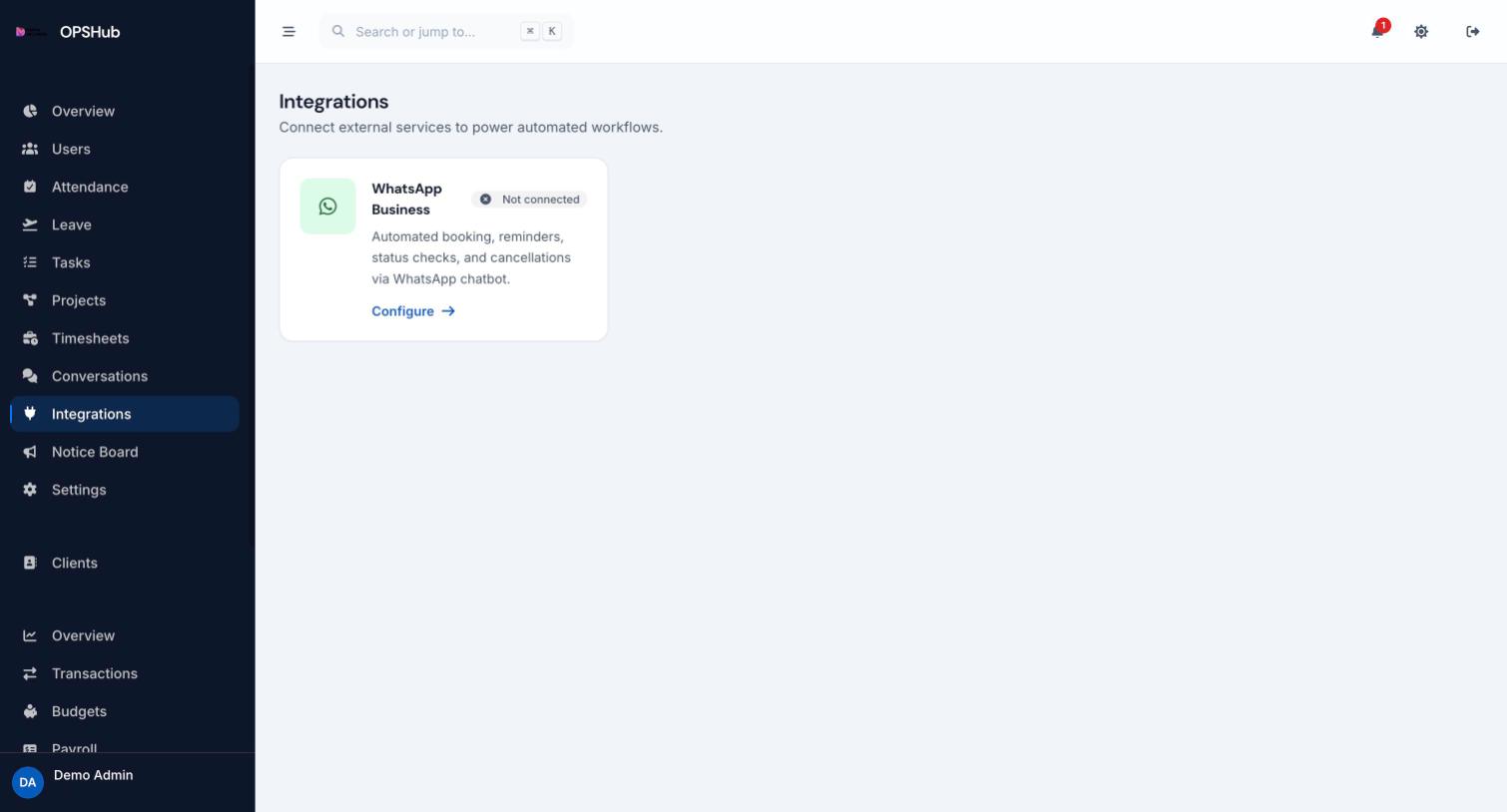
Task: Select Notice Board in the sidebar
Action: [125, 452]
